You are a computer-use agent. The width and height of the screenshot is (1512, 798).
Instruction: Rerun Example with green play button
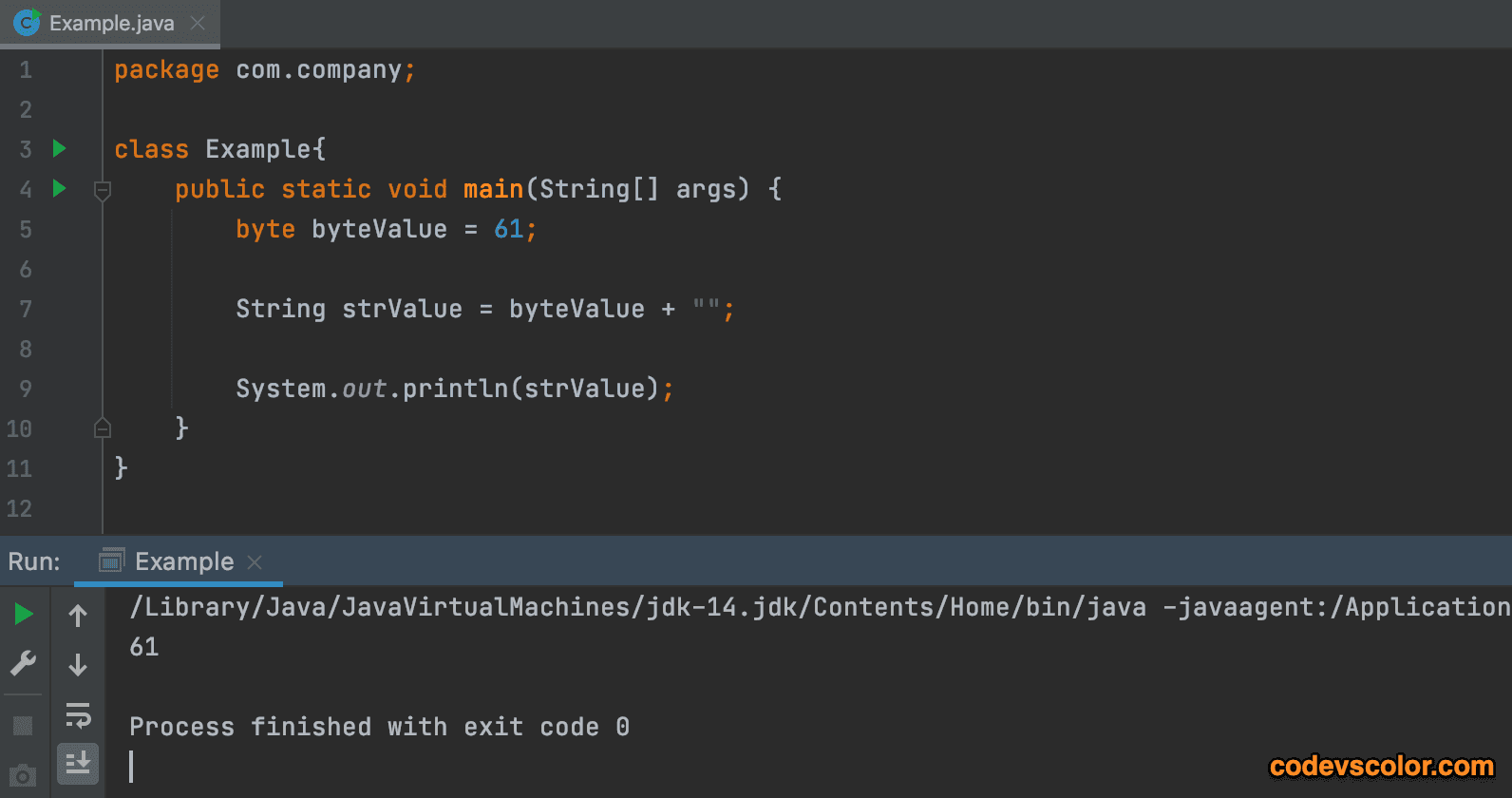click(24, 615)
